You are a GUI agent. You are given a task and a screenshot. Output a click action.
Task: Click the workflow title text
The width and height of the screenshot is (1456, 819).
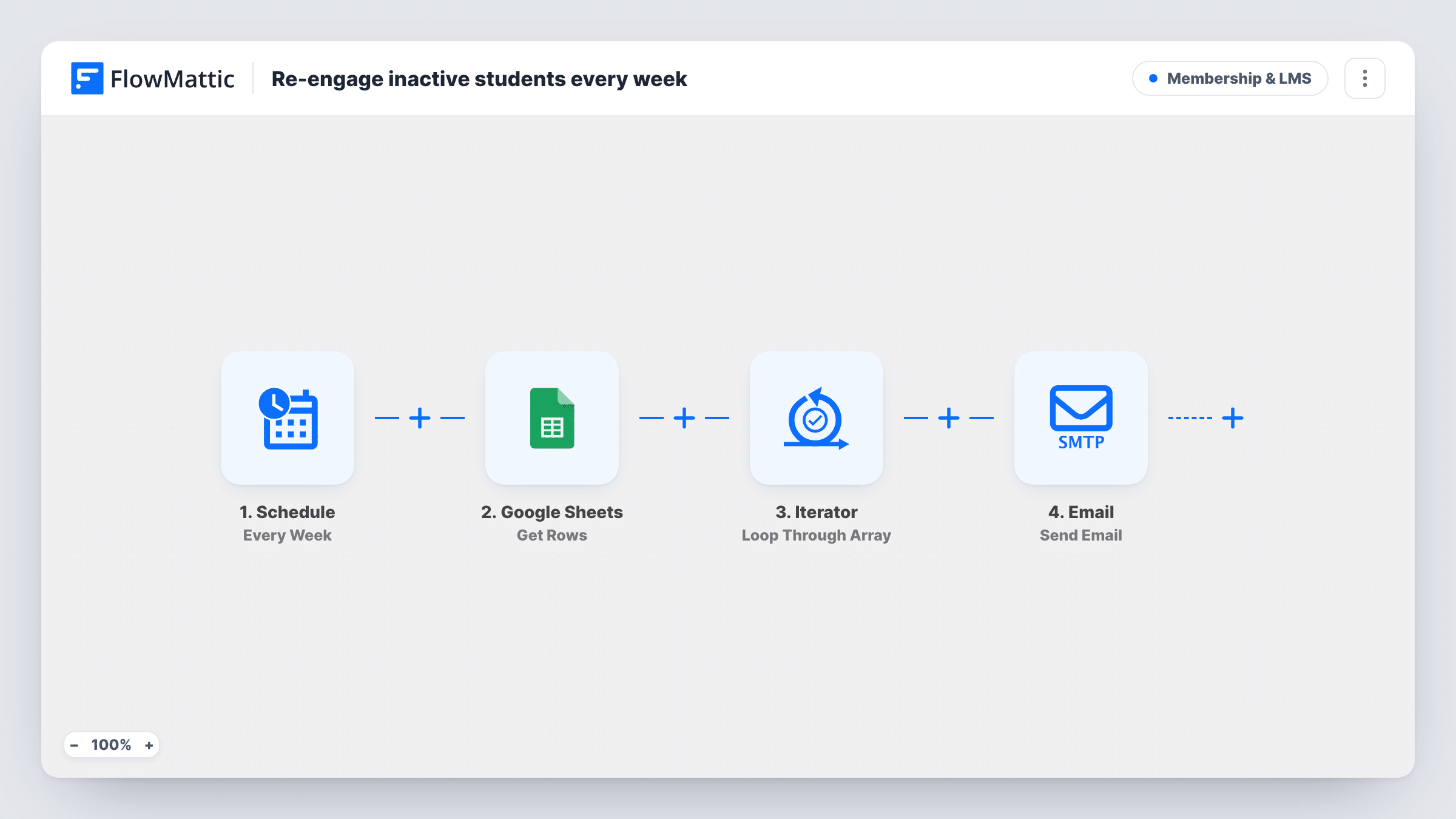(x=479, y=79)
